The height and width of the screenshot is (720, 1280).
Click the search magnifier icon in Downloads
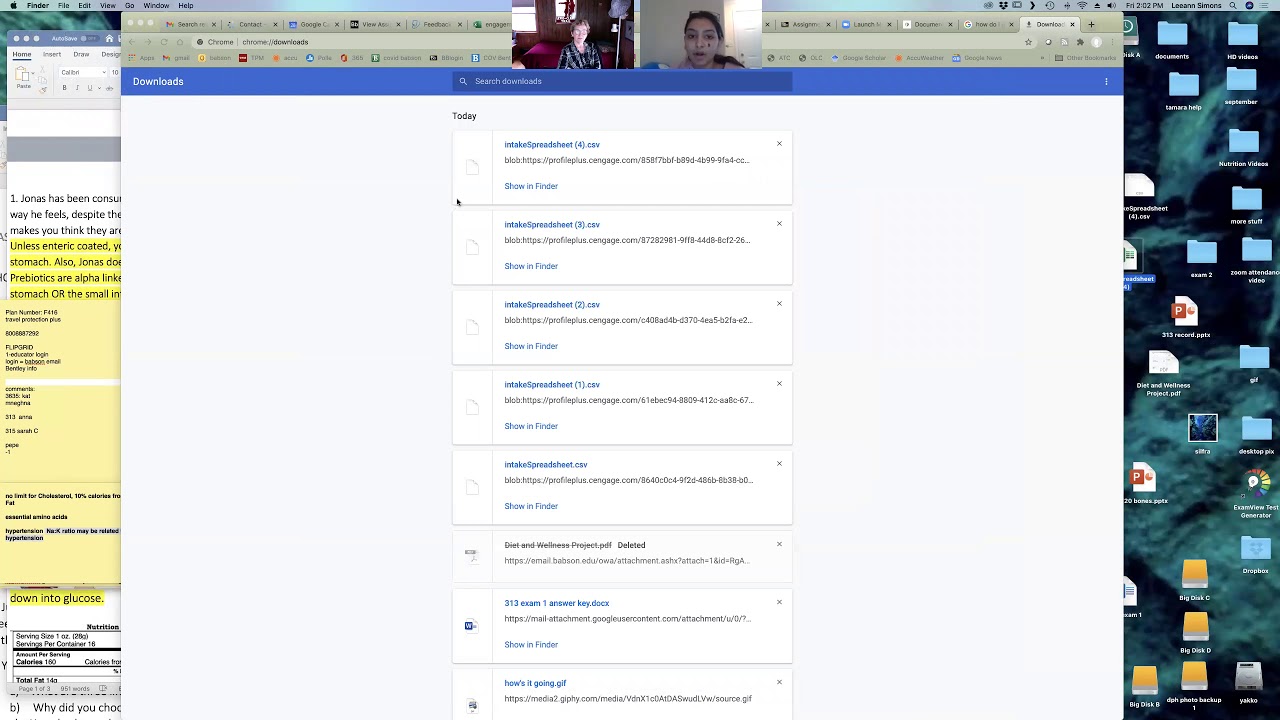point(463,81)
